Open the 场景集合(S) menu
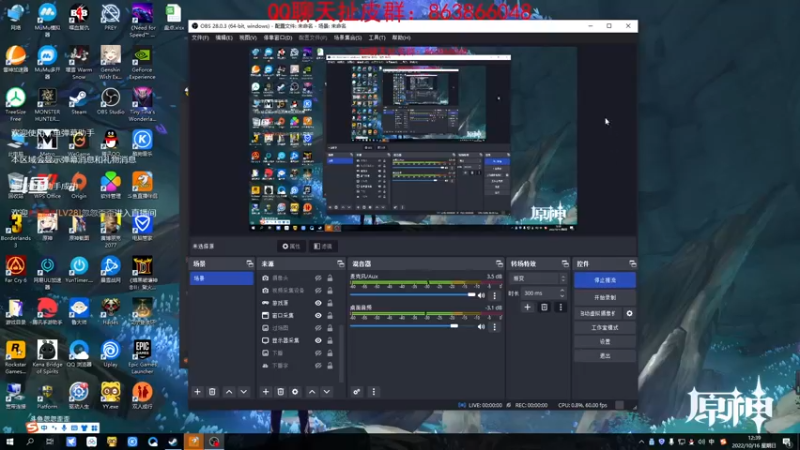The width and height of the screenshot is (800, 450). (347, 38)
